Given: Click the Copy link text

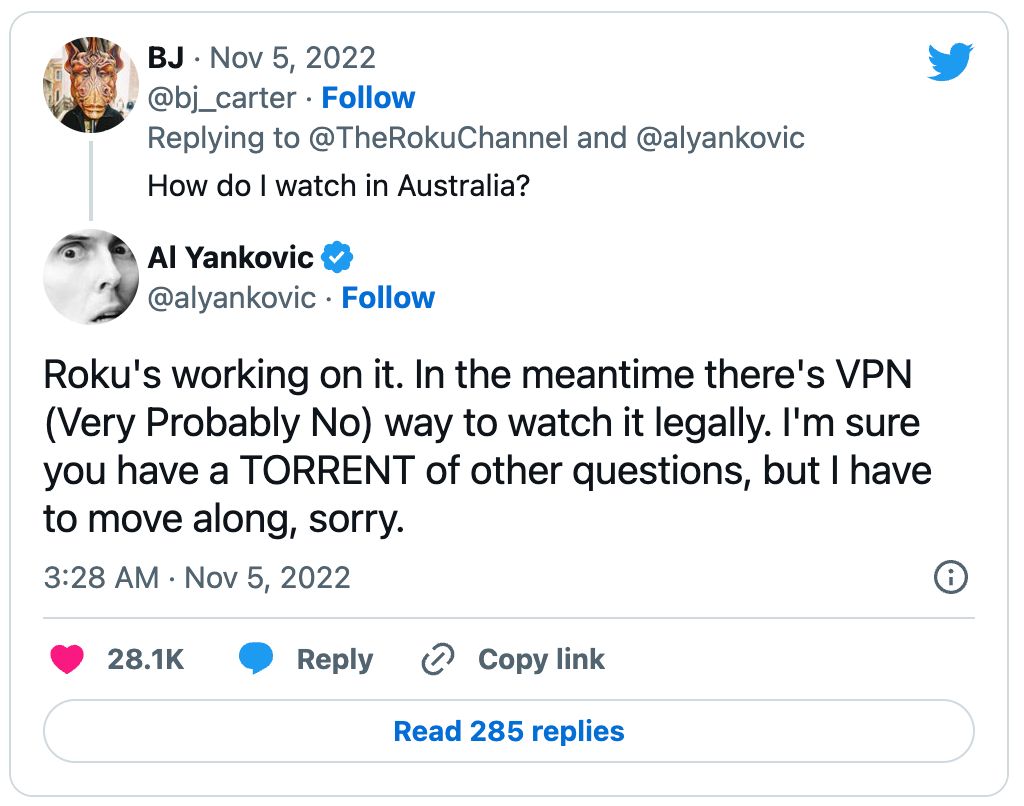Looking at the screenshot, I should 541,660.
